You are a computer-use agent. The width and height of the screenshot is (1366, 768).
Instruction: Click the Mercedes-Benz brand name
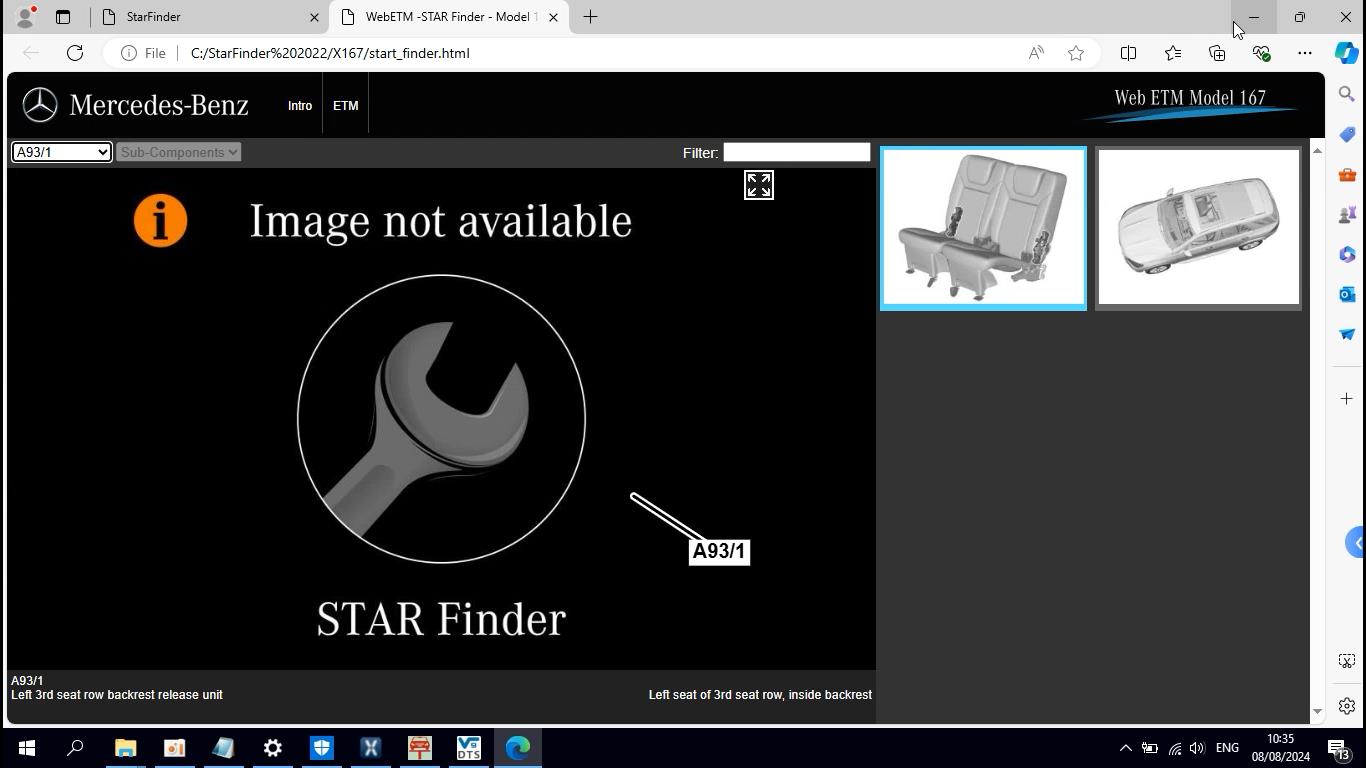[x=159, y=105]
